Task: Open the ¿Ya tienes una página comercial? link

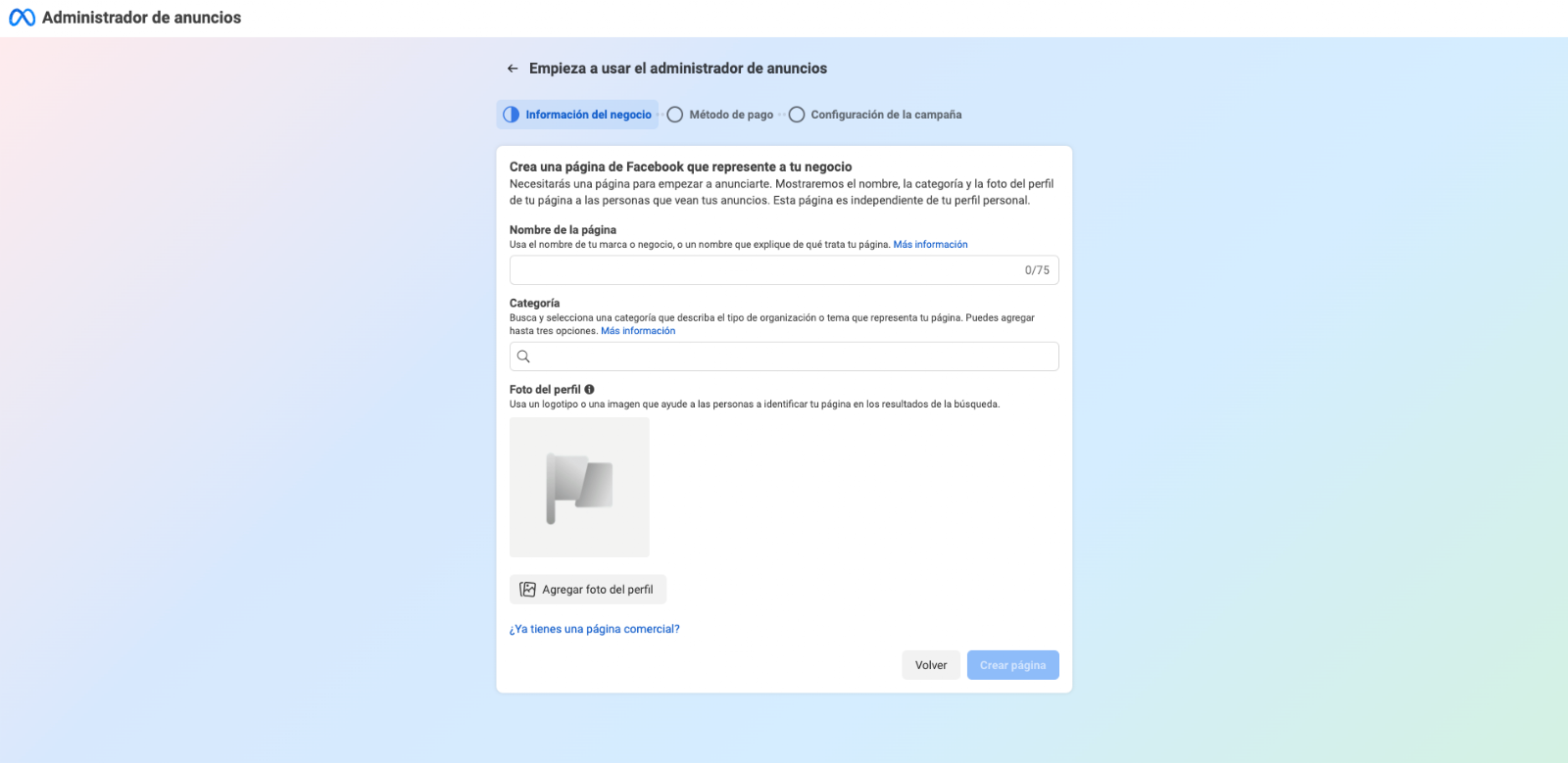Action: [x=594, y=629]
